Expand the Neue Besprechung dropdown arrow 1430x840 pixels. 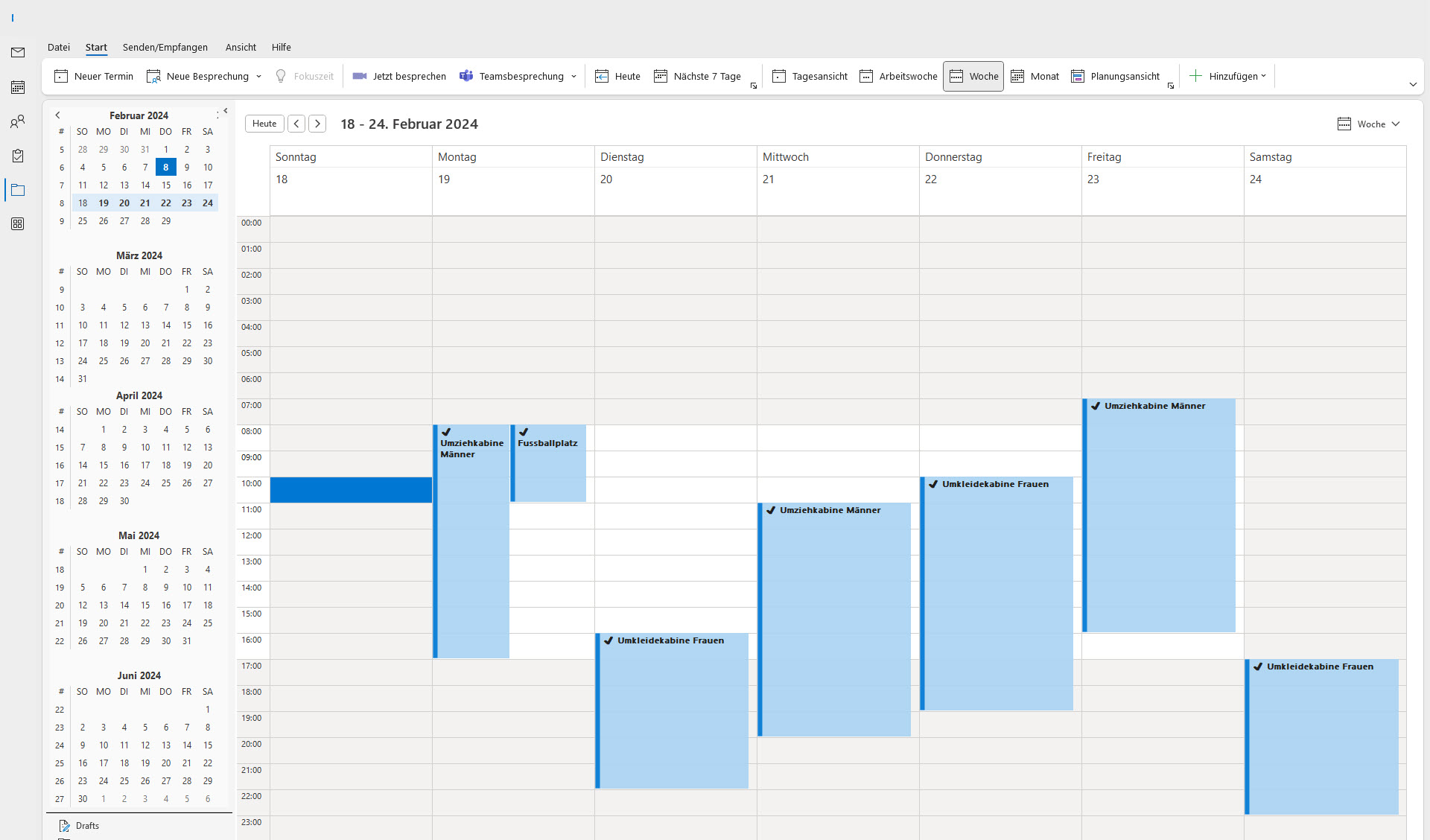coord(259,76)
